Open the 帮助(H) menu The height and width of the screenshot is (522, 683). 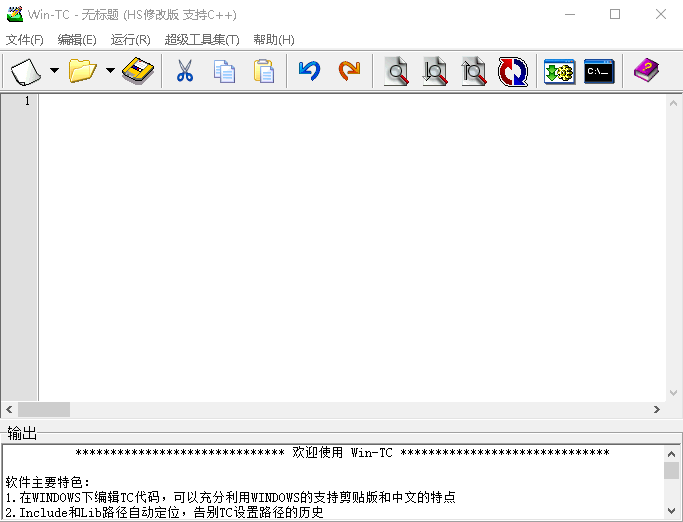(x=274, y=40)
